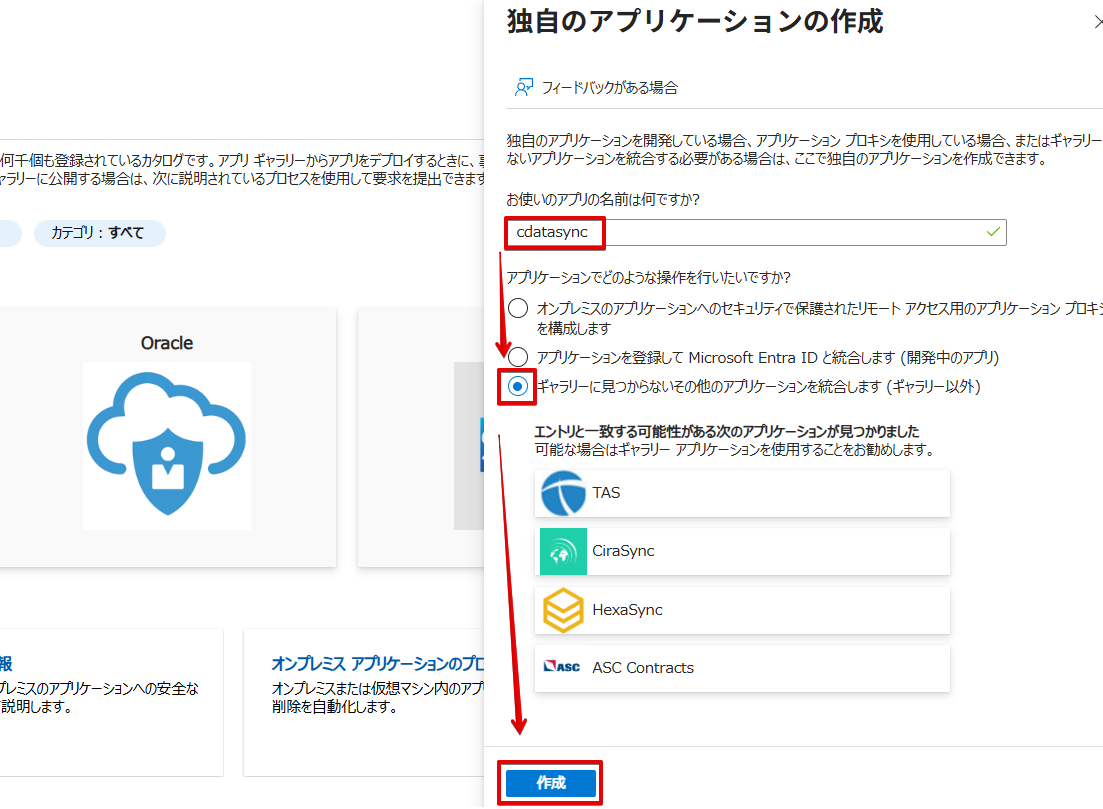Image resolution: width=1103 pixels, height=809 pixels.
Task: Click the ASC Contracts logo
Action: coord(563,667)
